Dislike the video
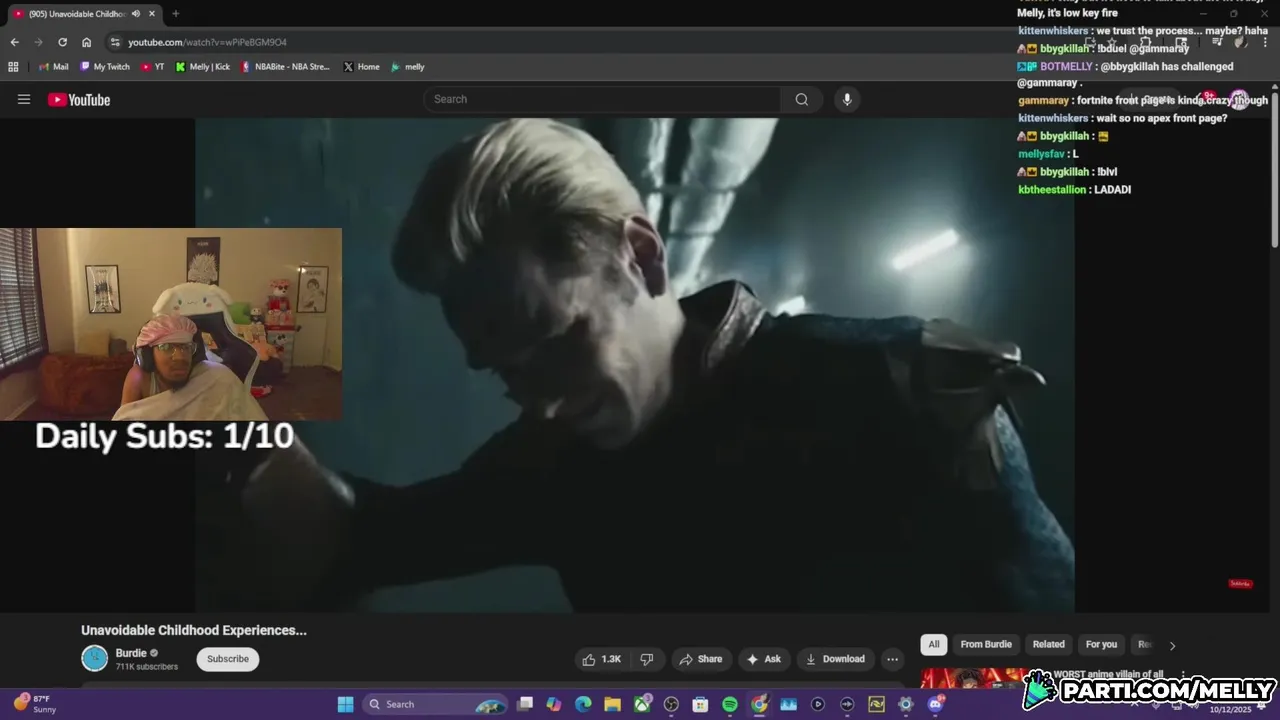1280x720 pixels. [647, 659]
